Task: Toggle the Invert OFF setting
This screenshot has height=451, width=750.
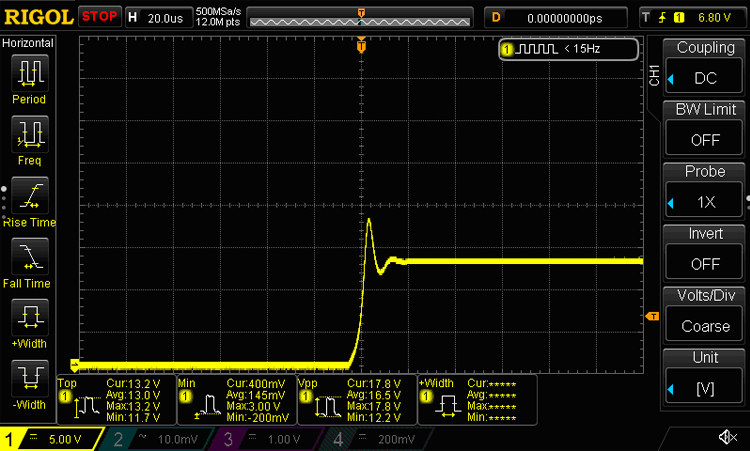Action: [704, 263]
